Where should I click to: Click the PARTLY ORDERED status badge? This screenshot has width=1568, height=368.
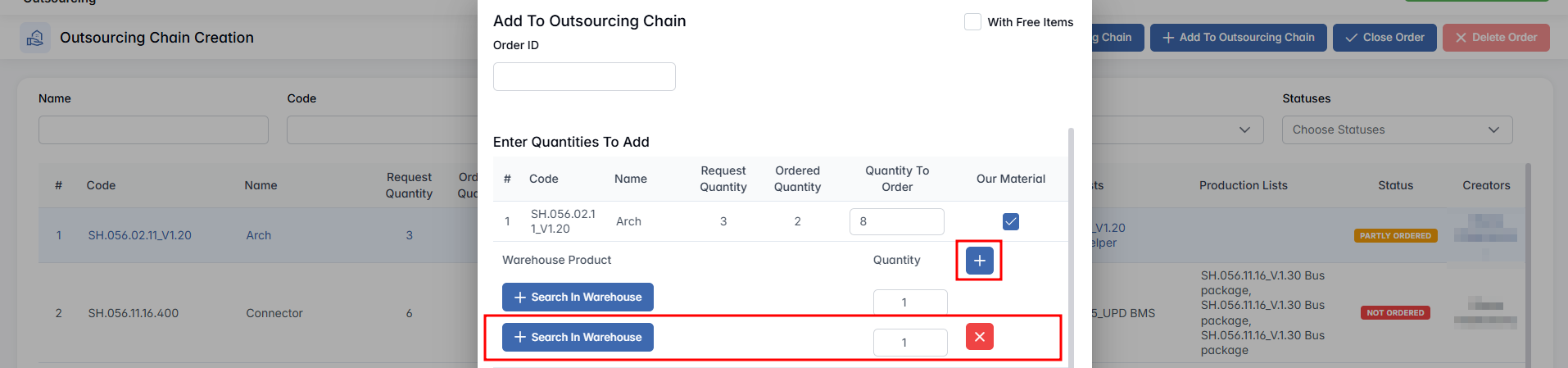1395,236
